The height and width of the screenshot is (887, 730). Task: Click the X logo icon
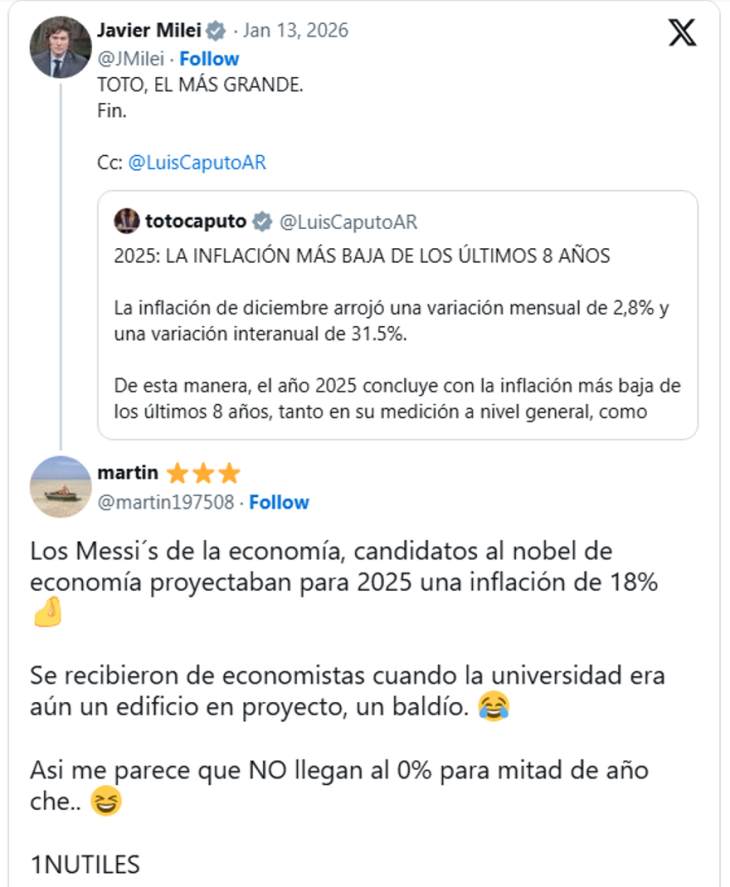(x=682, y=33)
